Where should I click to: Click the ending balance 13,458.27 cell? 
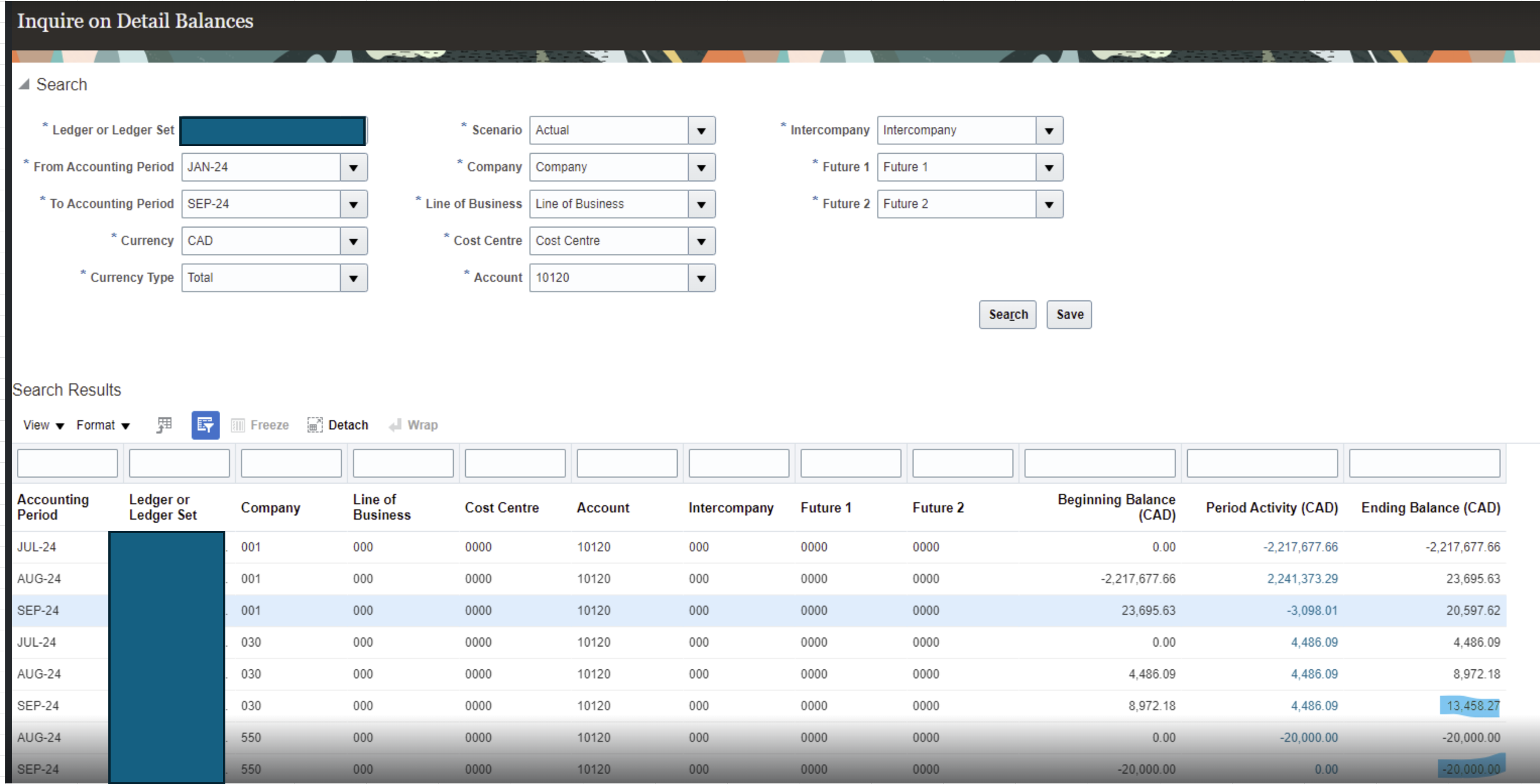click(x=1472, y=706)
